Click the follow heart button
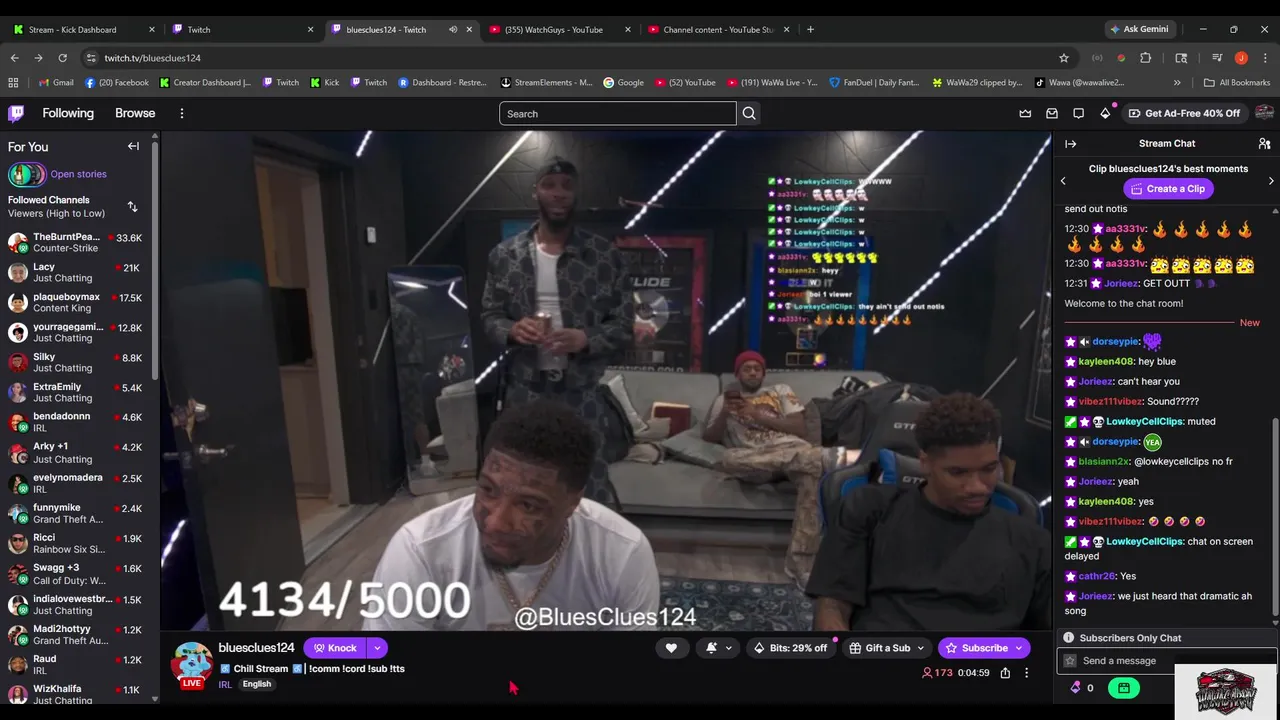 coord(671,648)
